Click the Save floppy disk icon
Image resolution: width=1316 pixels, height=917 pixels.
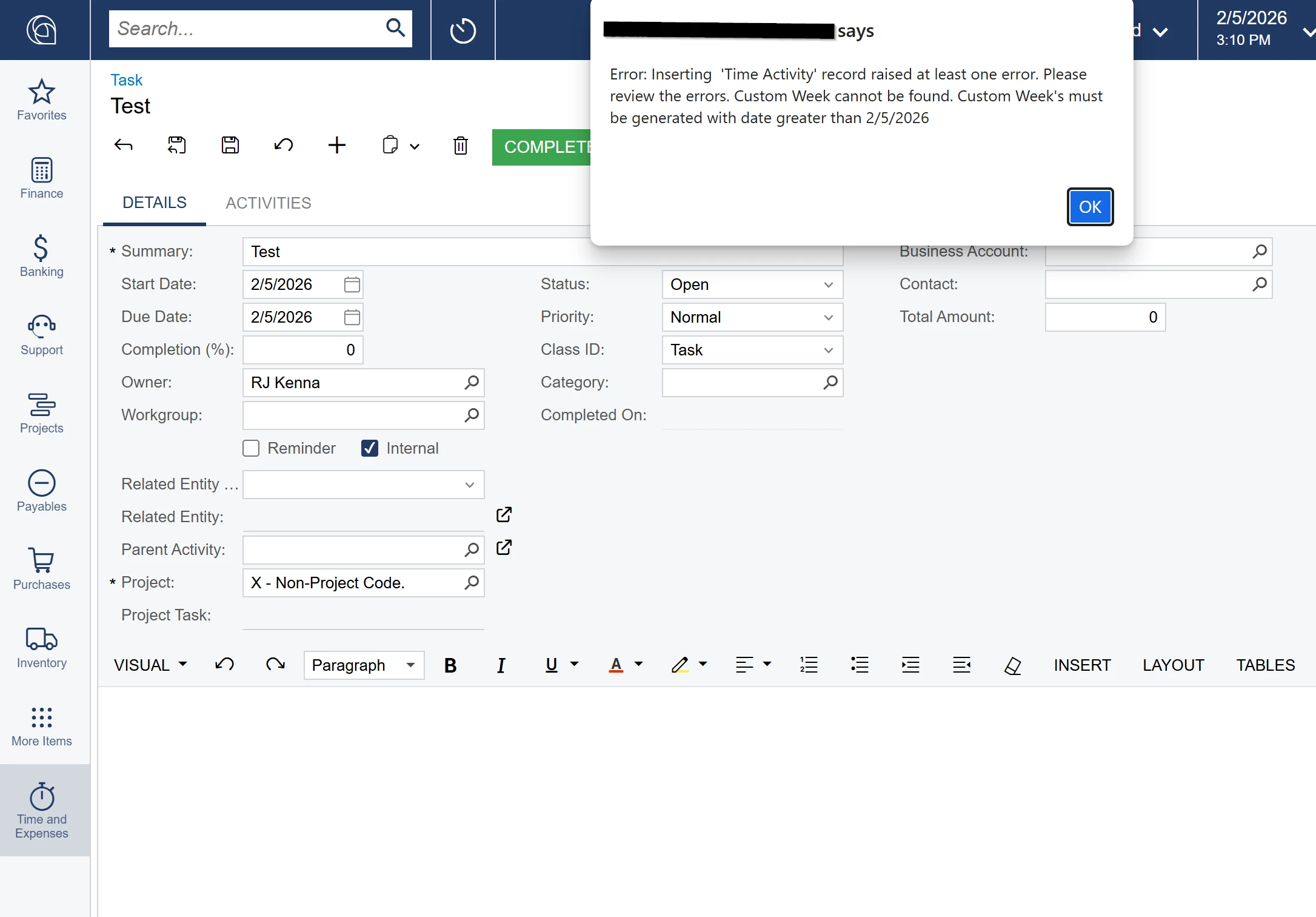[x=230, y=146]
